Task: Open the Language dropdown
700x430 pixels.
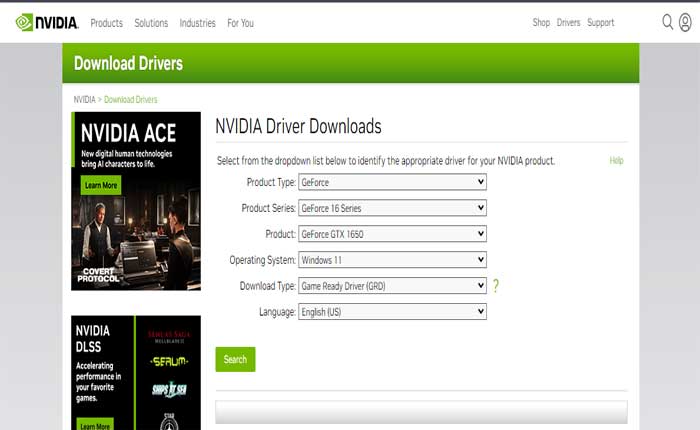Action: pyautogui.click(x=392, y=312)
